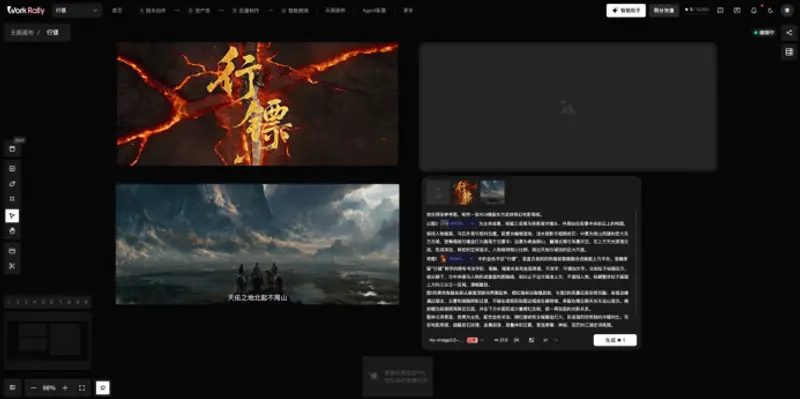Click the topmost left toolbar window icon
The image size is (800, 399).
(12, 149)
